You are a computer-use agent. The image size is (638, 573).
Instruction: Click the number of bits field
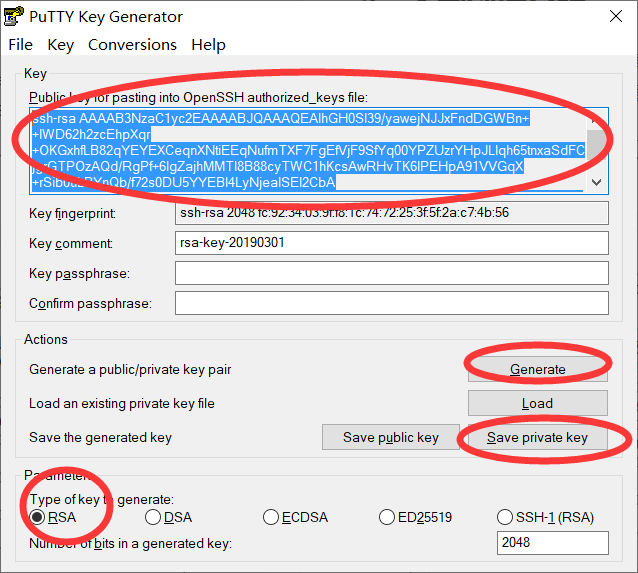point(553,543)
